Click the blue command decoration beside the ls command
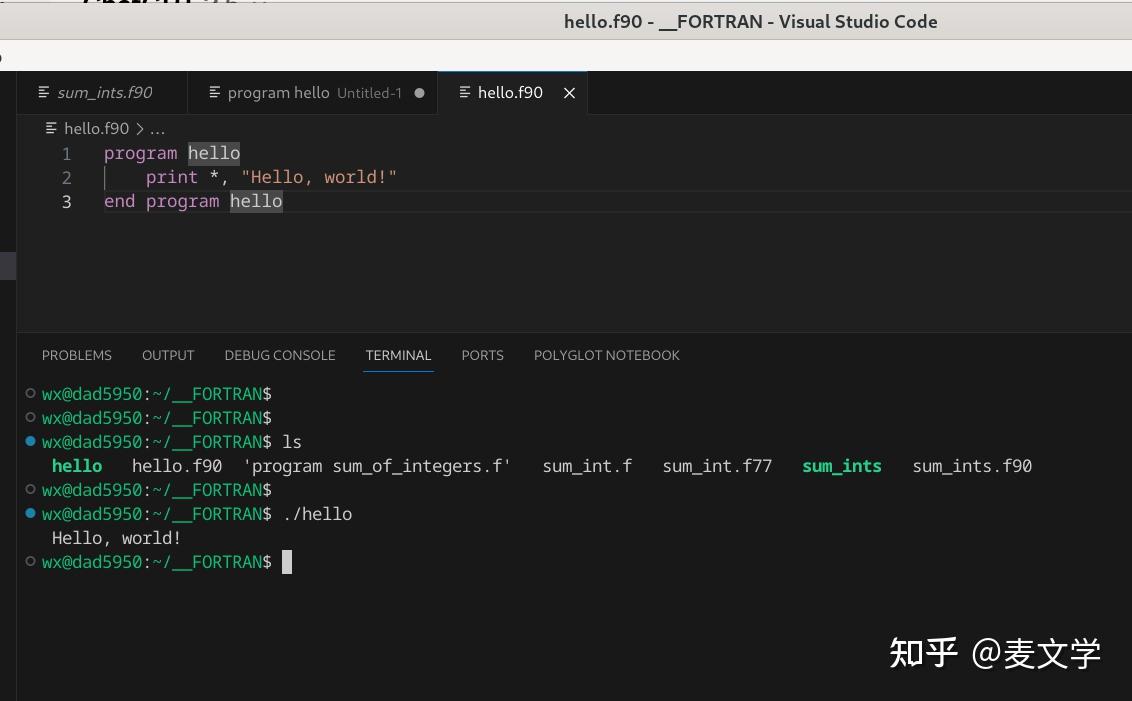Viewport: 1132px width, 701px height. [30, 441]
